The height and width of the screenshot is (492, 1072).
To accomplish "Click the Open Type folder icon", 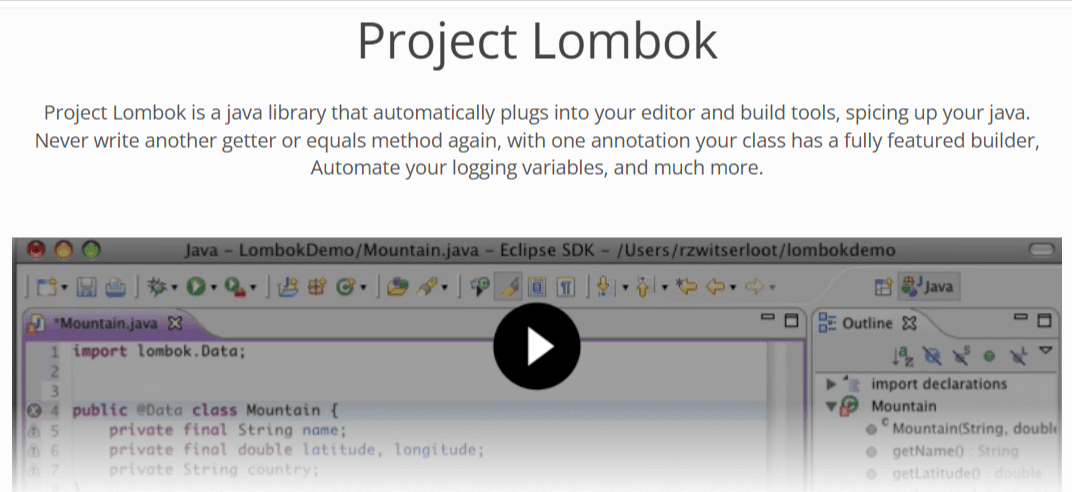I will coord(397,288).
